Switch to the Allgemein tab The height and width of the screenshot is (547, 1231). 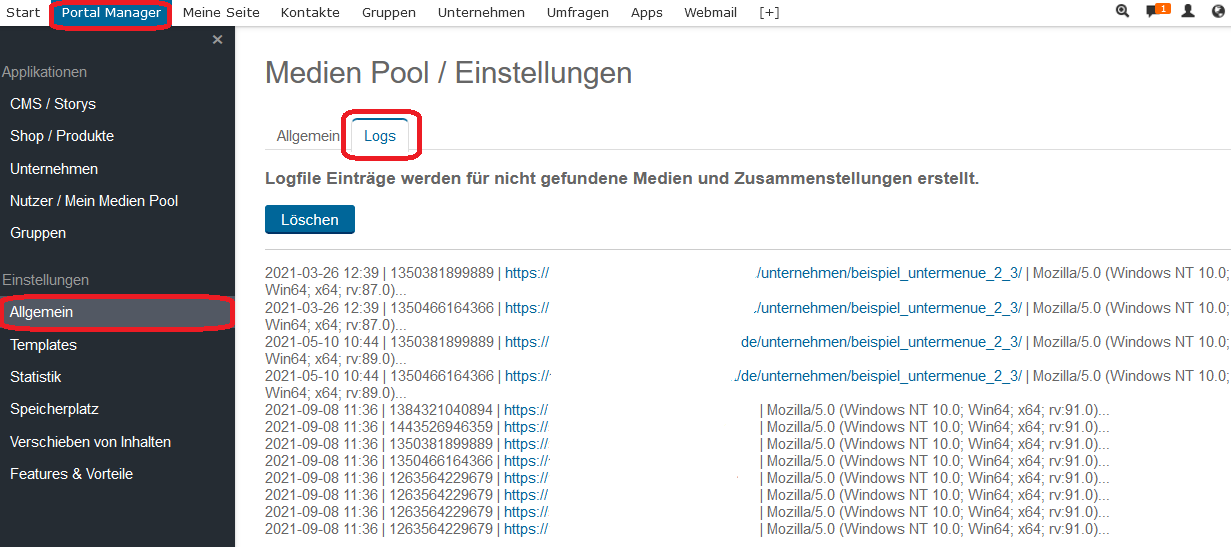(x=308, y=136)
